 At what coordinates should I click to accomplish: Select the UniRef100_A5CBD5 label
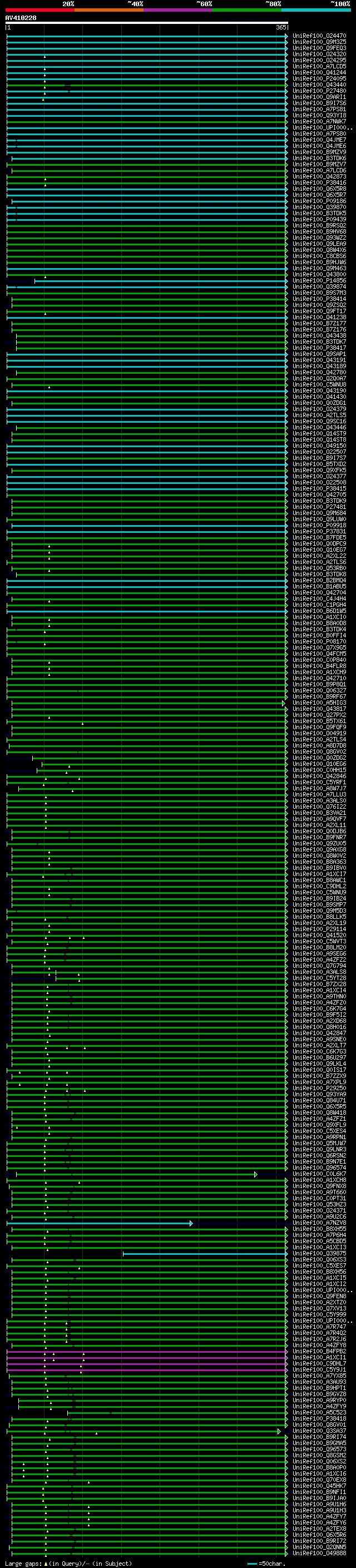point(319,1240)
